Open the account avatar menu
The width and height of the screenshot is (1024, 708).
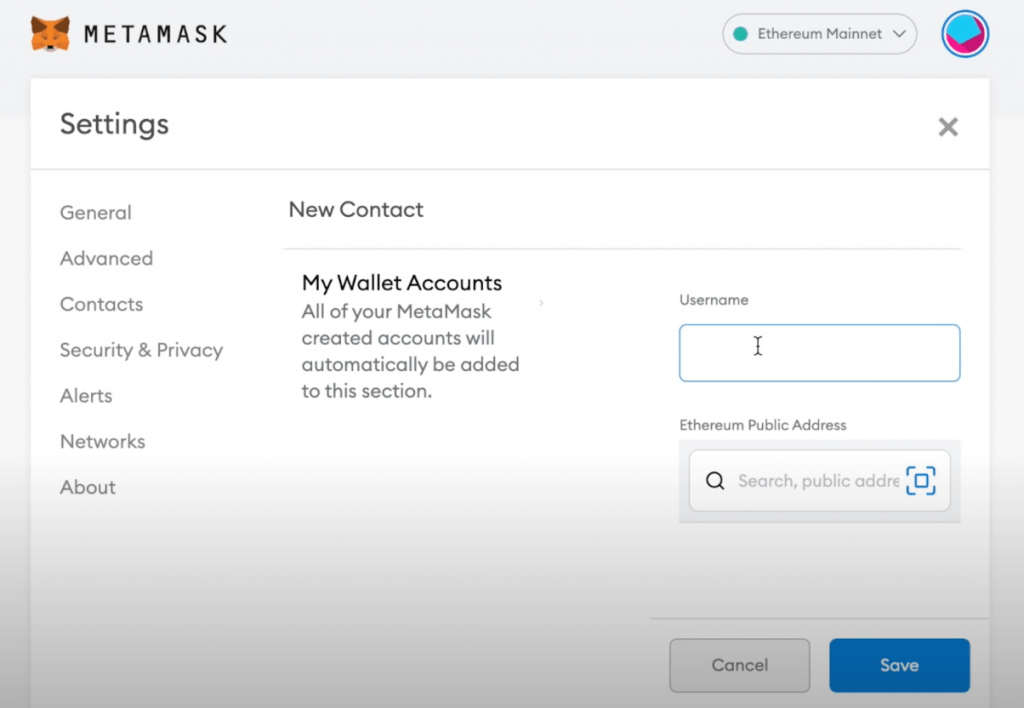tap(965, 34)
